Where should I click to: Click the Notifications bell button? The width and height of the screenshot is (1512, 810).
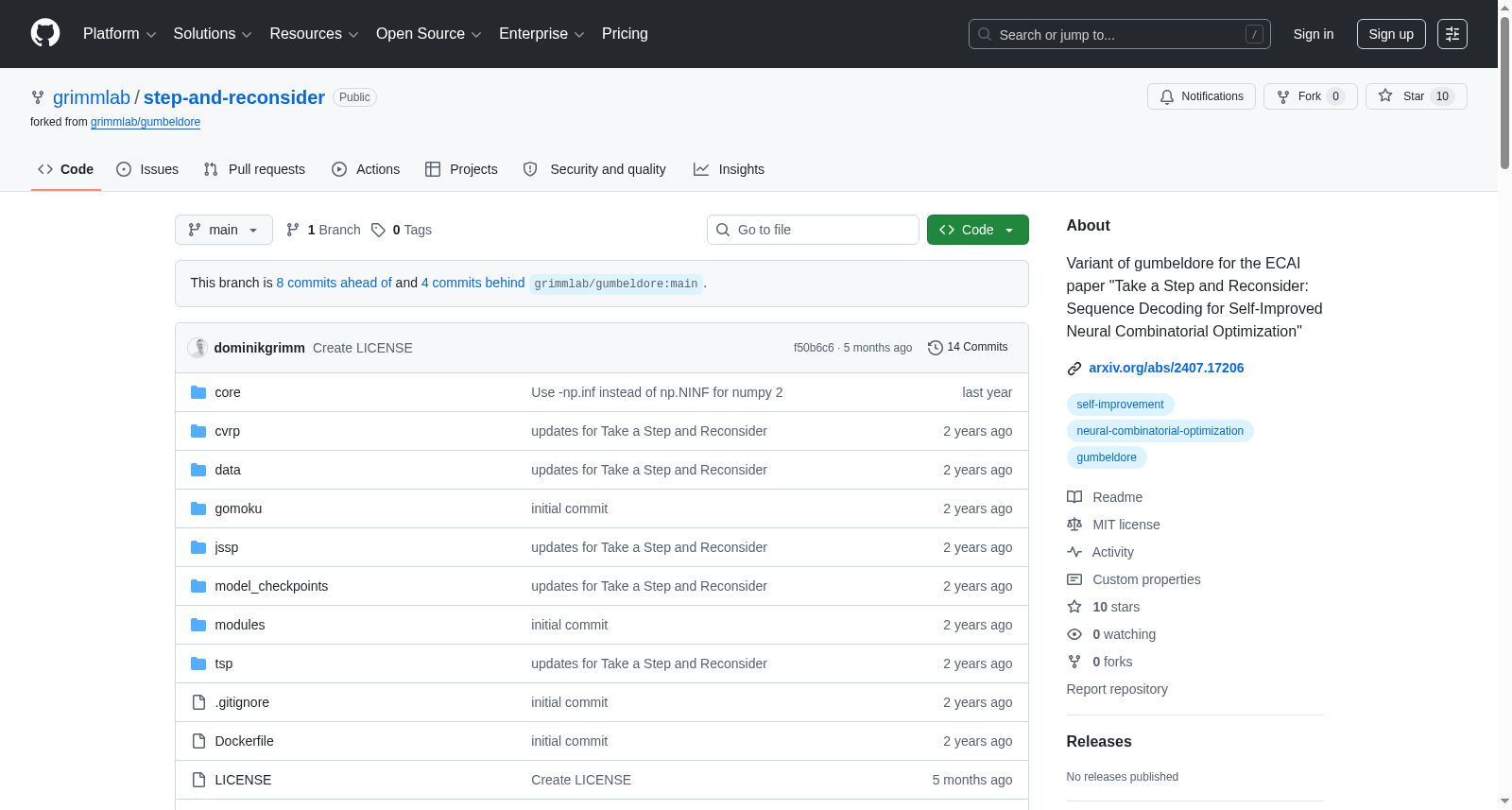1201,96
